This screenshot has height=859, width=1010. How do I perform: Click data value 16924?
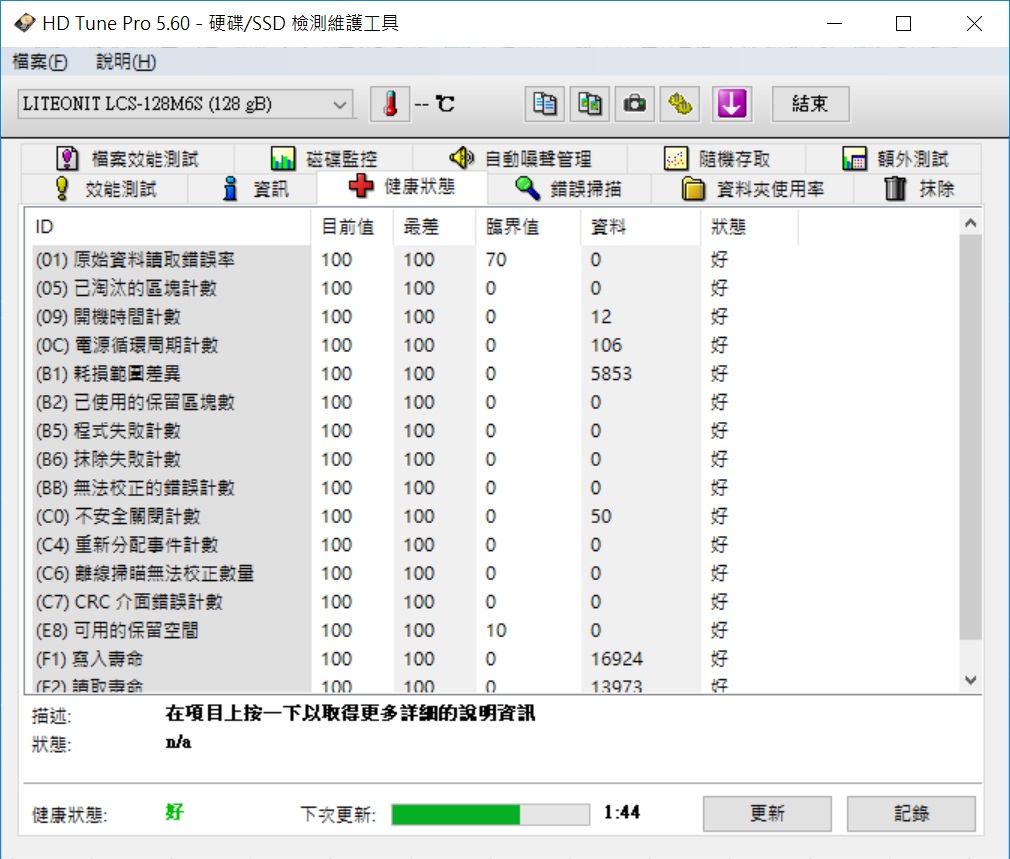point(616,659)
